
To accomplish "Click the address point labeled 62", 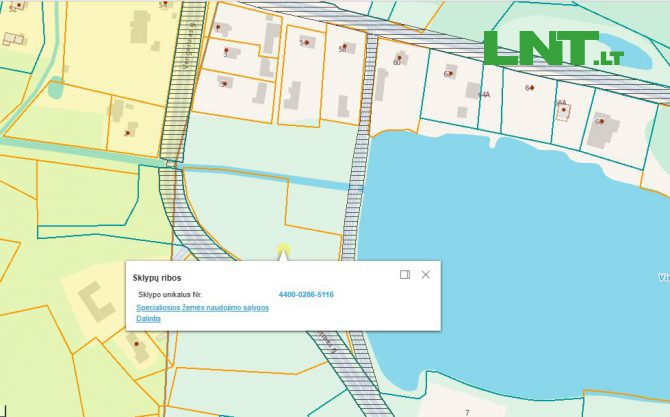I will click(450, 74).
